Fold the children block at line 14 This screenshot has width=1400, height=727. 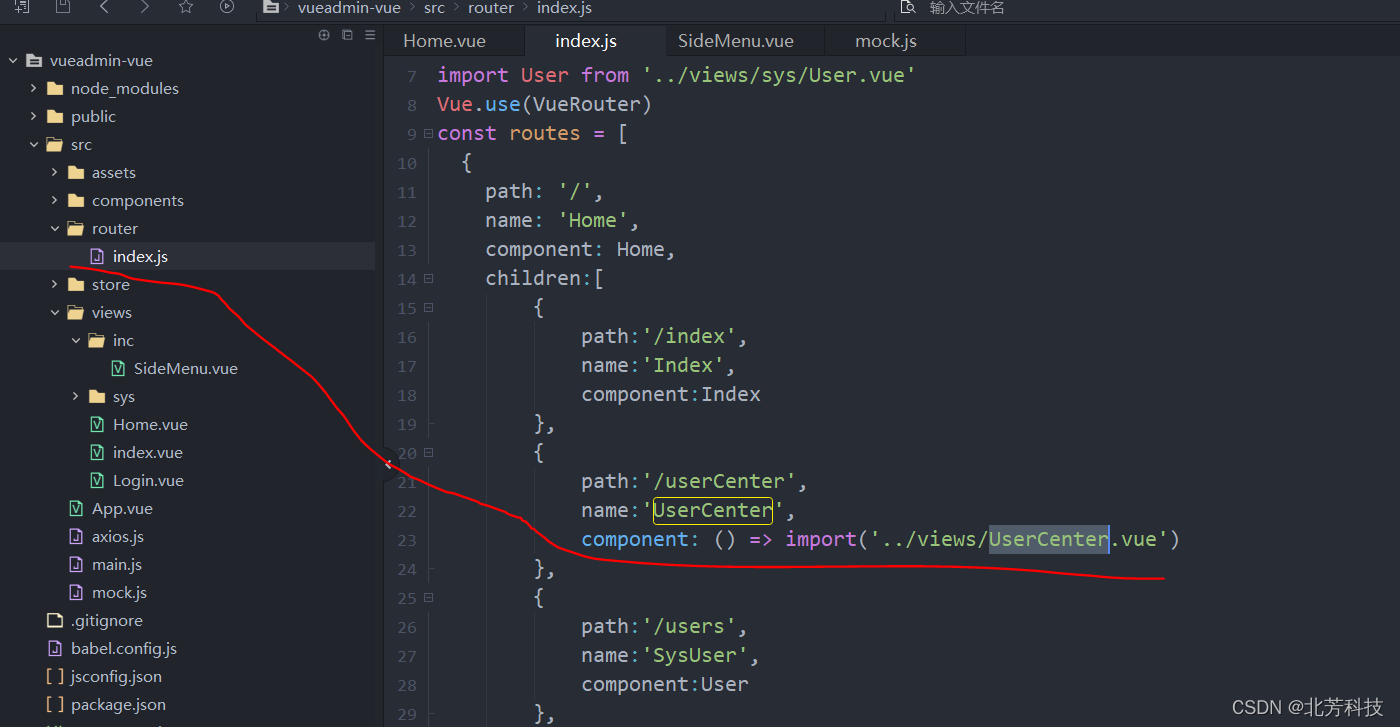428,279
